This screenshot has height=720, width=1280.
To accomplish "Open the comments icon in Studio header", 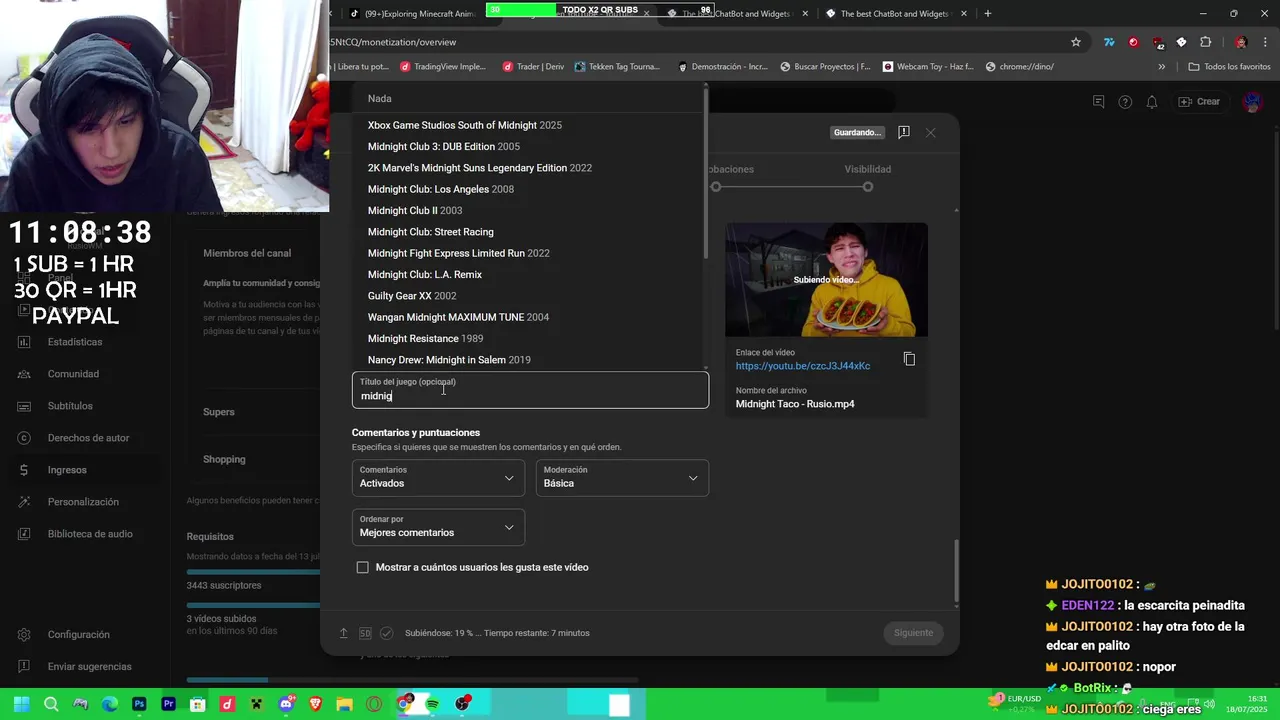I will 1098,102.
